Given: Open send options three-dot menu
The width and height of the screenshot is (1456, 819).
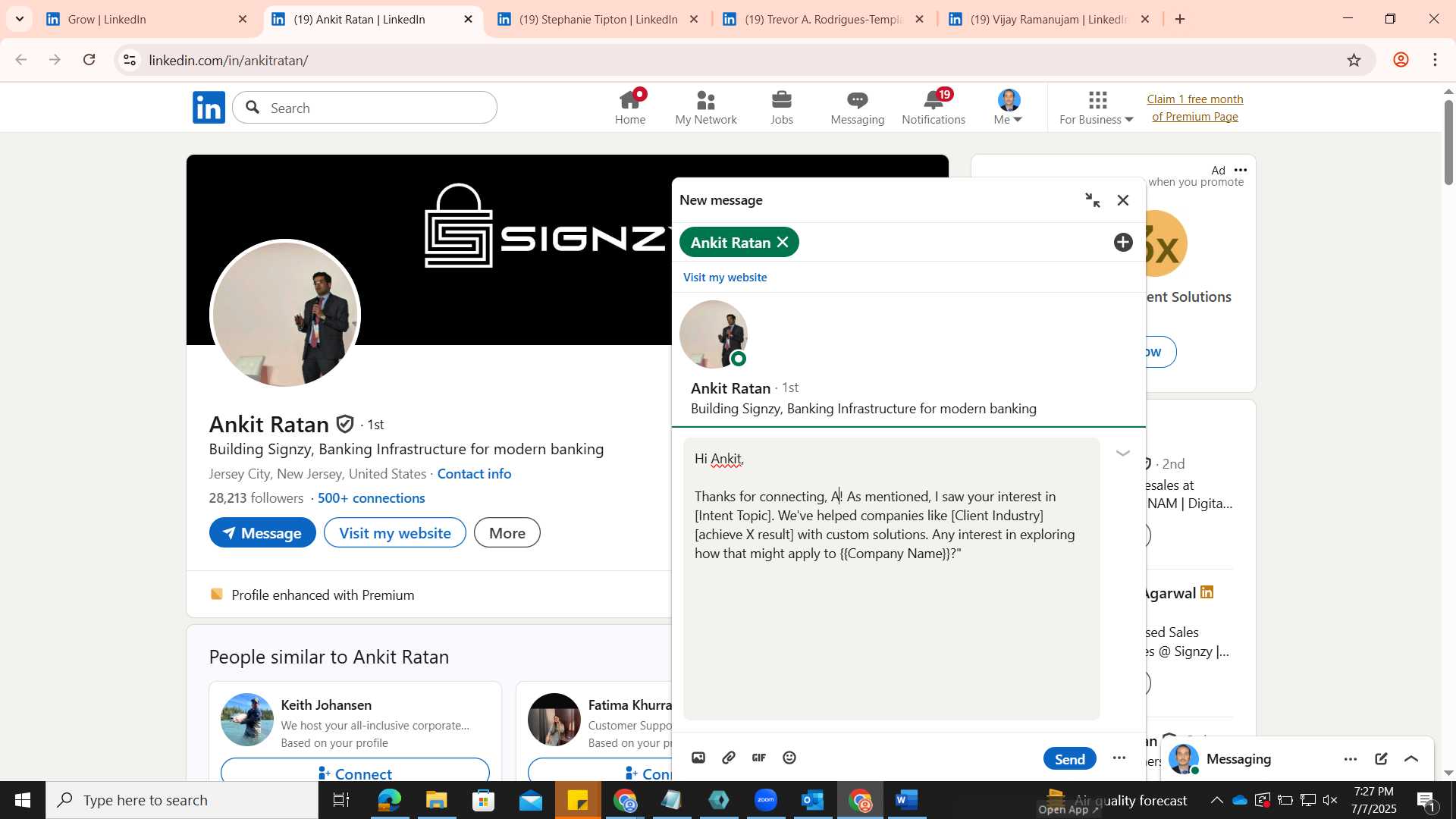Looking at the screenshot, I should (1119, 758).
